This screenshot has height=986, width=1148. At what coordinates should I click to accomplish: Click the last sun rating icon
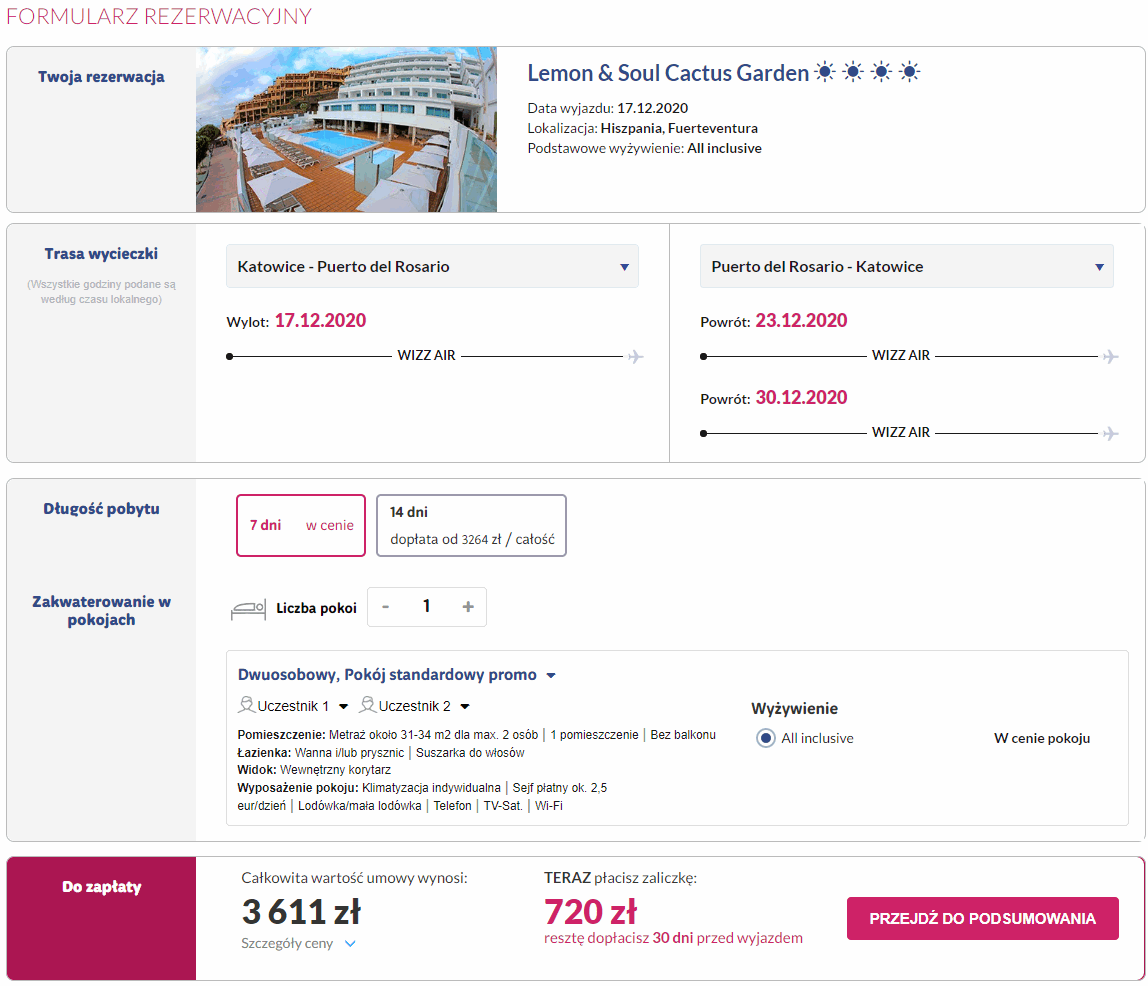coord(909,72)
